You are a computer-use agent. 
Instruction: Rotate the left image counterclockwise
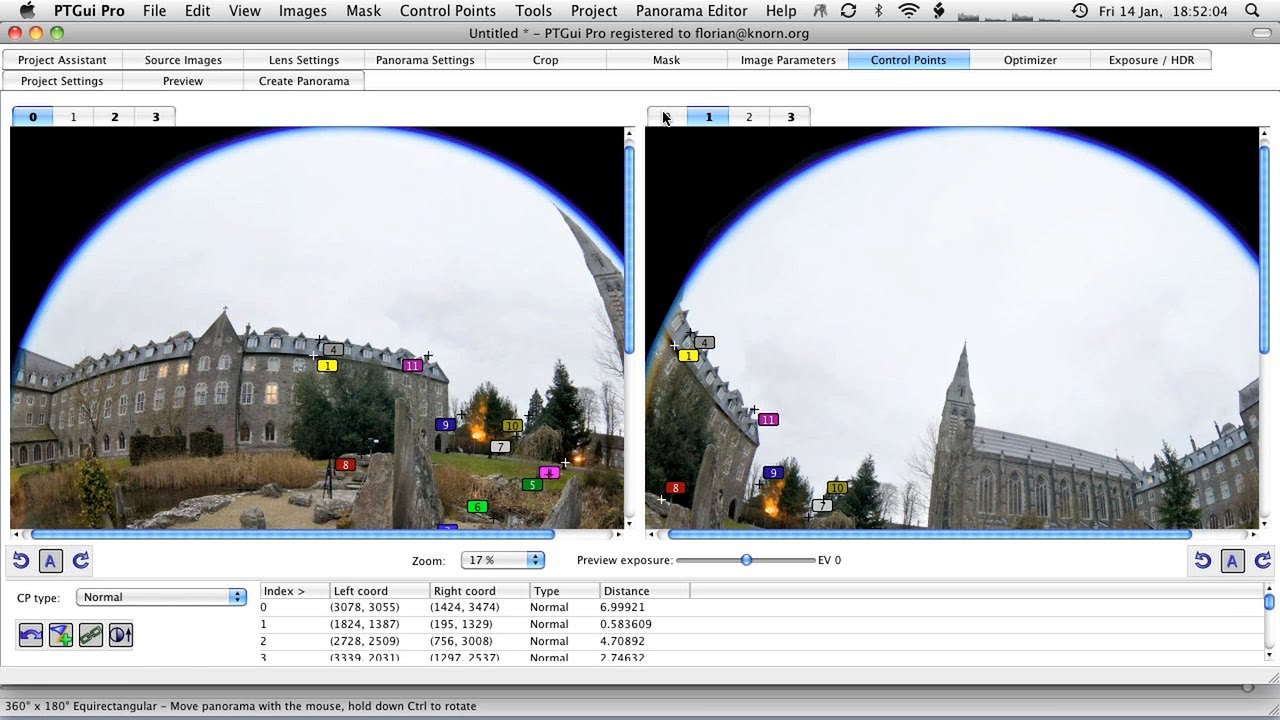pyautogui.click(x=20, y=561)
